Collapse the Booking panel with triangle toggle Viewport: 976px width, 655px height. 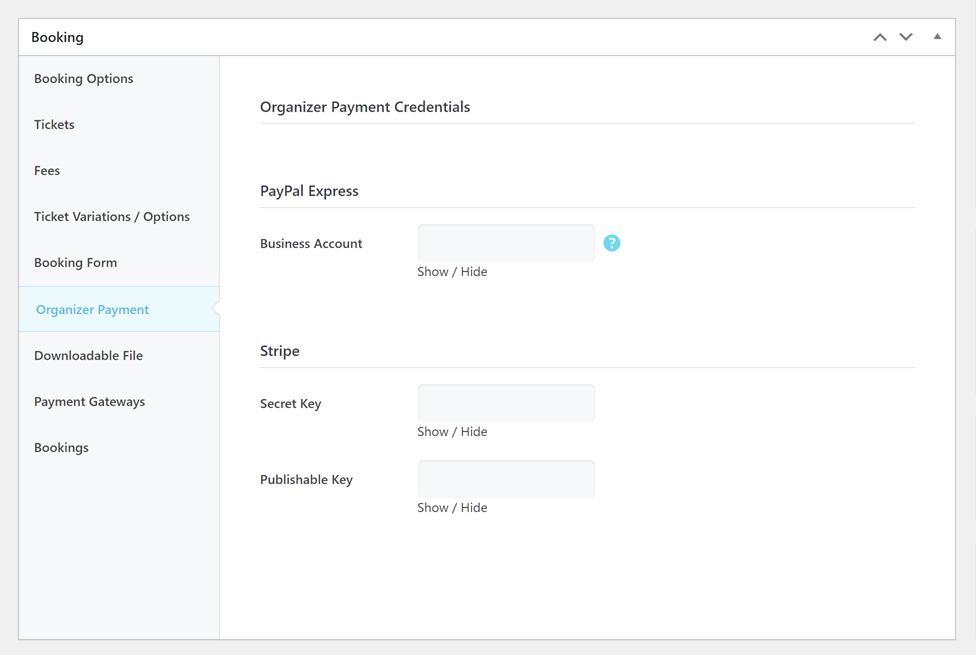937,37
